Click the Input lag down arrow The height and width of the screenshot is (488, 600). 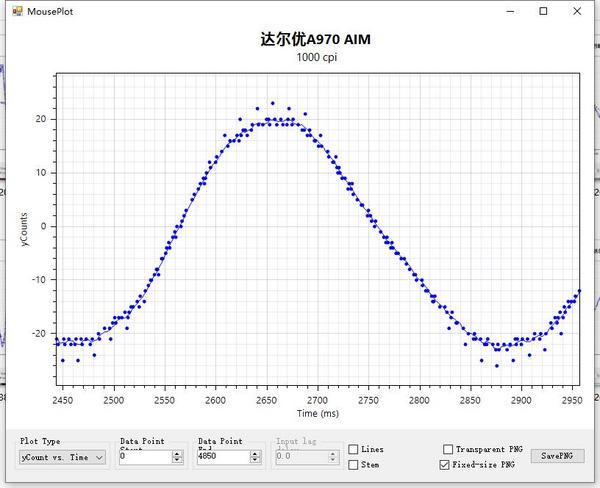333,460
